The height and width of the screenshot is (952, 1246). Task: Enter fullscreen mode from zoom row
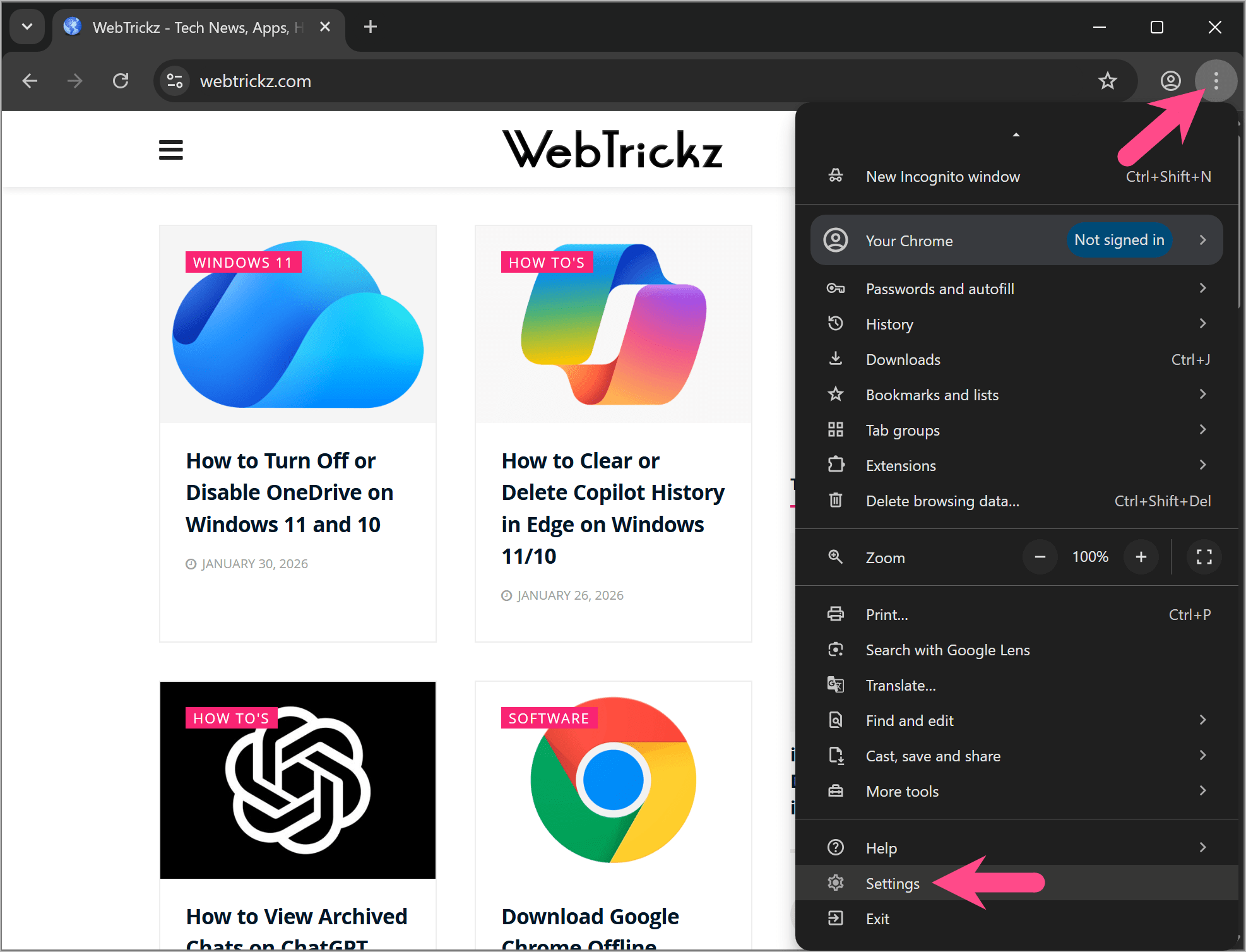1204,557
